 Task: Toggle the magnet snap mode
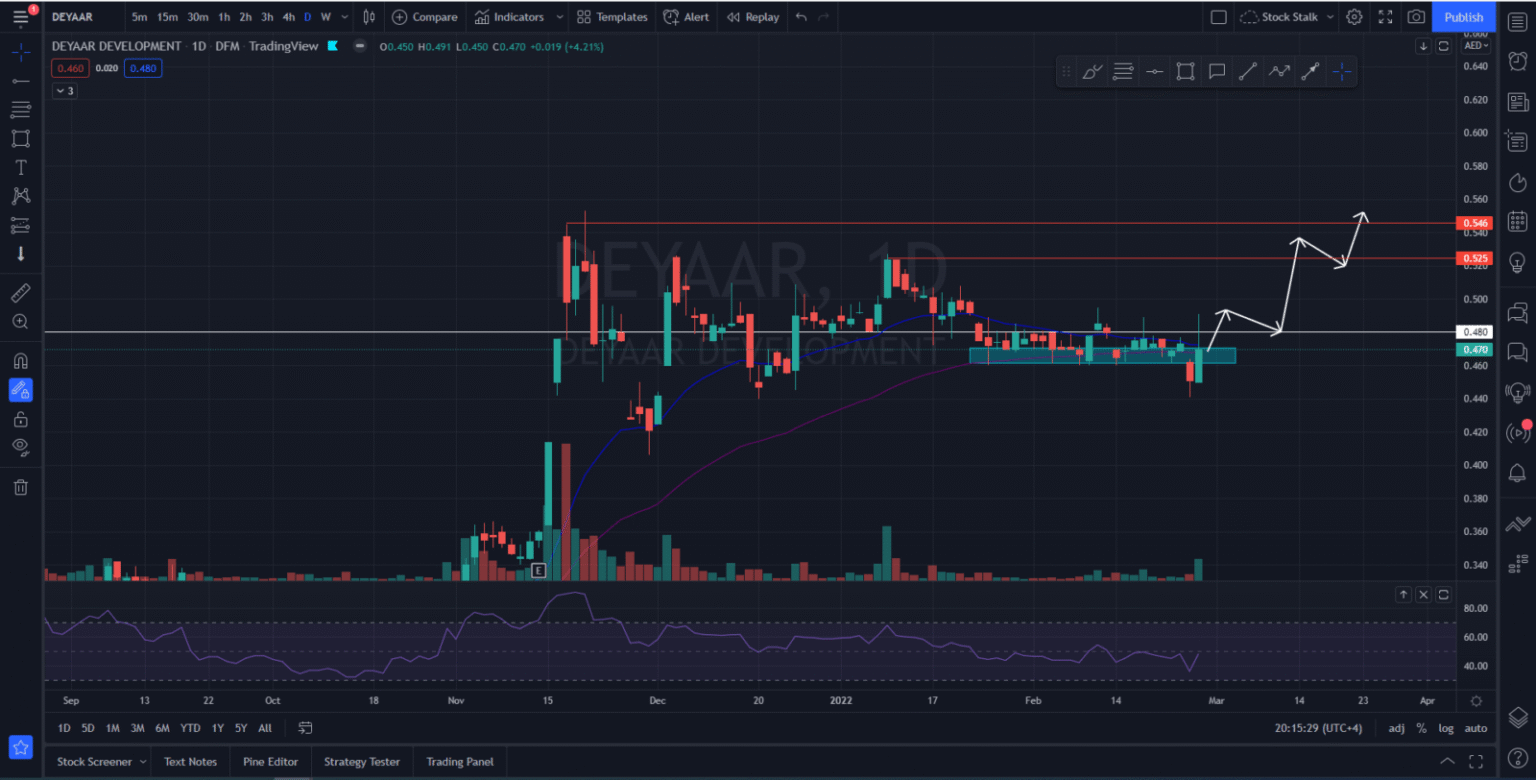(x=20, y=360)
